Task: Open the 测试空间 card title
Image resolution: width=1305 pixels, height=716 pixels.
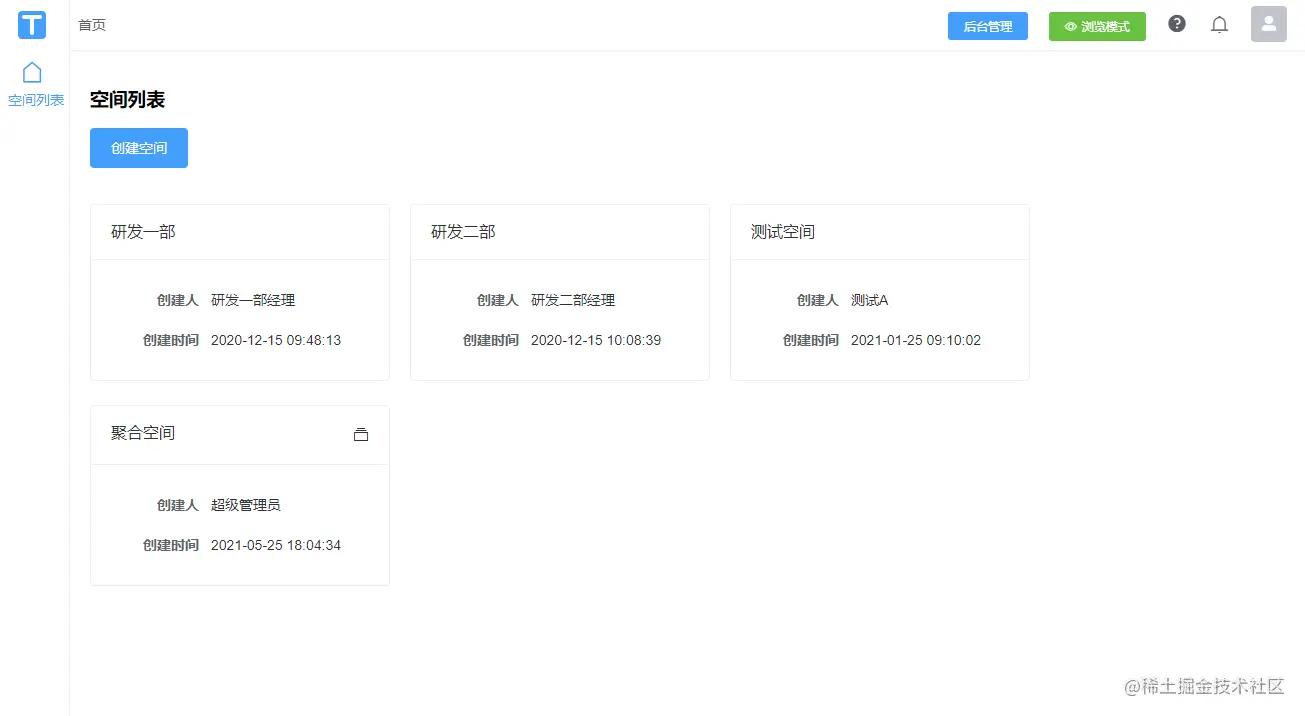Action: [x=783, y=232]
